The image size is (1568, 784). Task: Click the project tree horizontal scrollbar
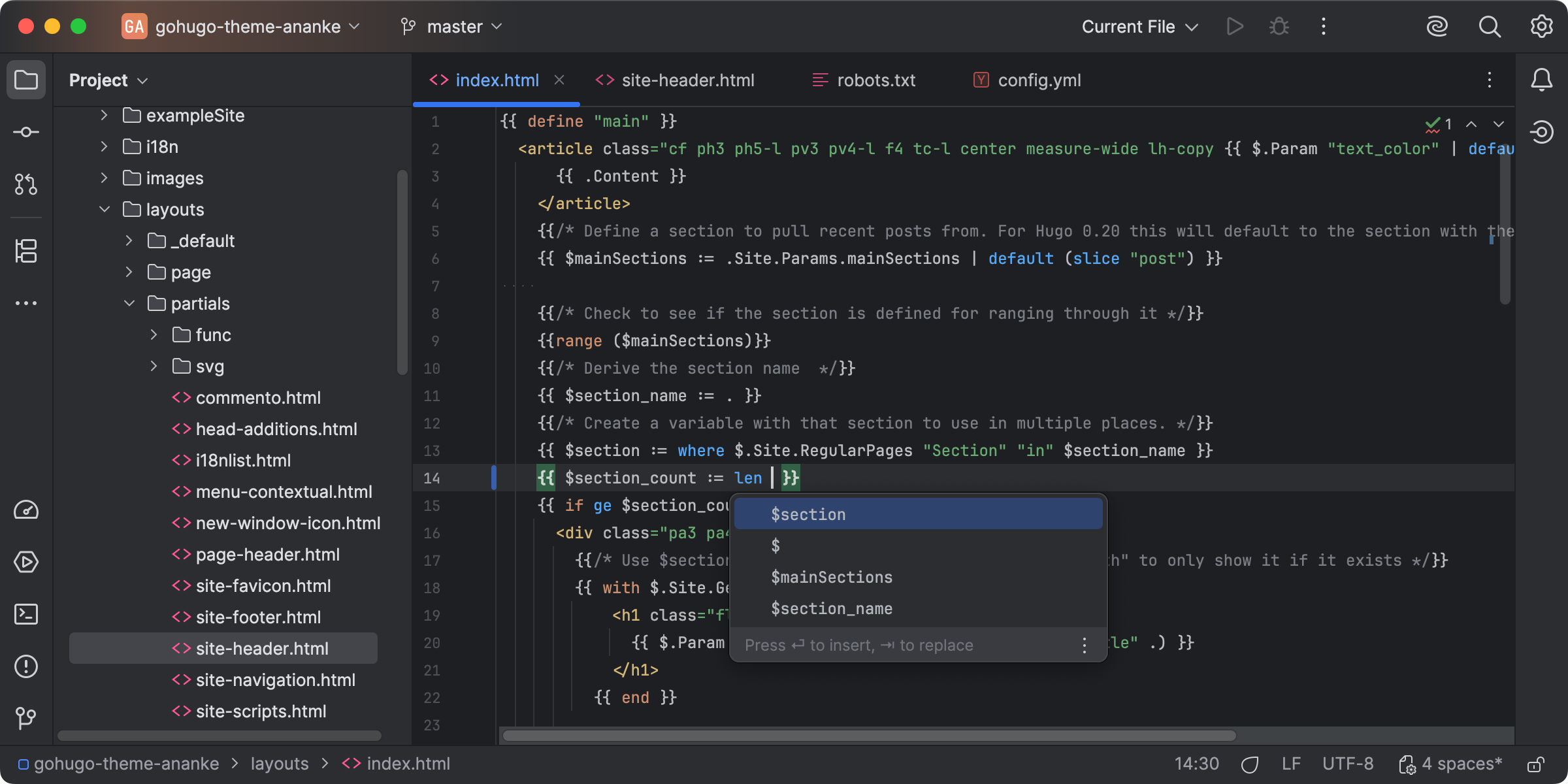tap(220, 736)
